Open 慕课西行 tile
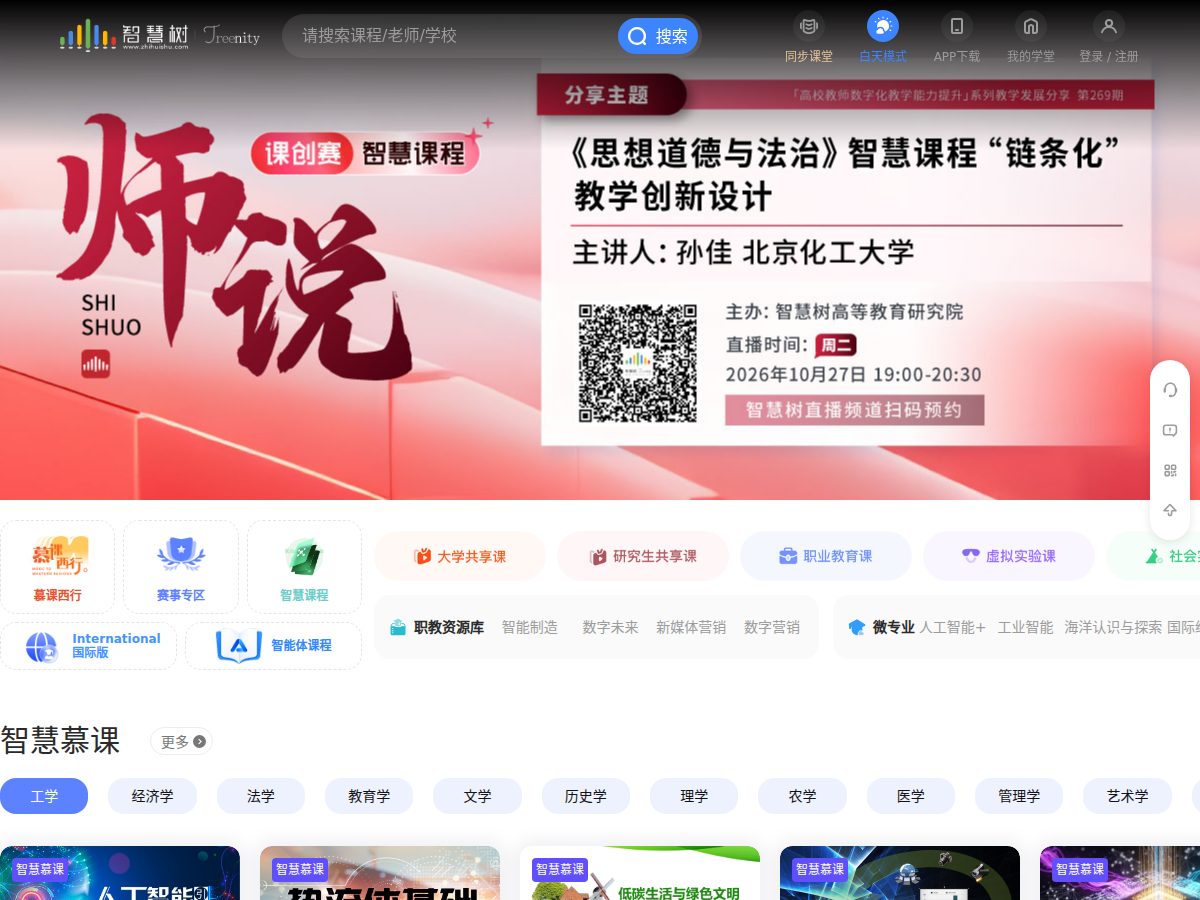Screen dimensions: 1200x900 coord(57,567)
